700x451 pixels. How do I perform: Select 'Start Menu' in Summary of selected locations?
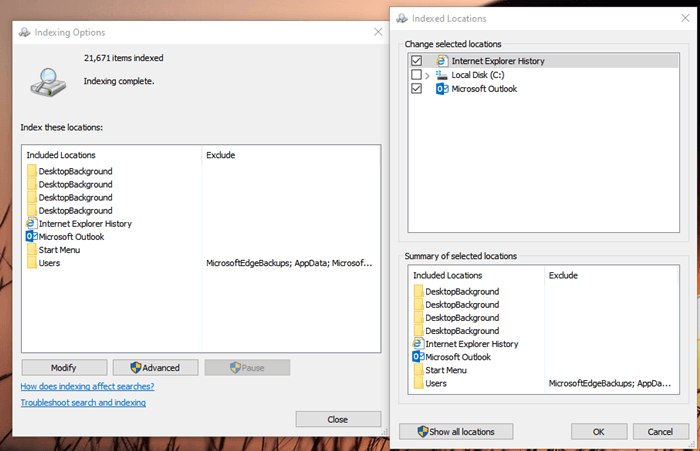coord(446,370)
